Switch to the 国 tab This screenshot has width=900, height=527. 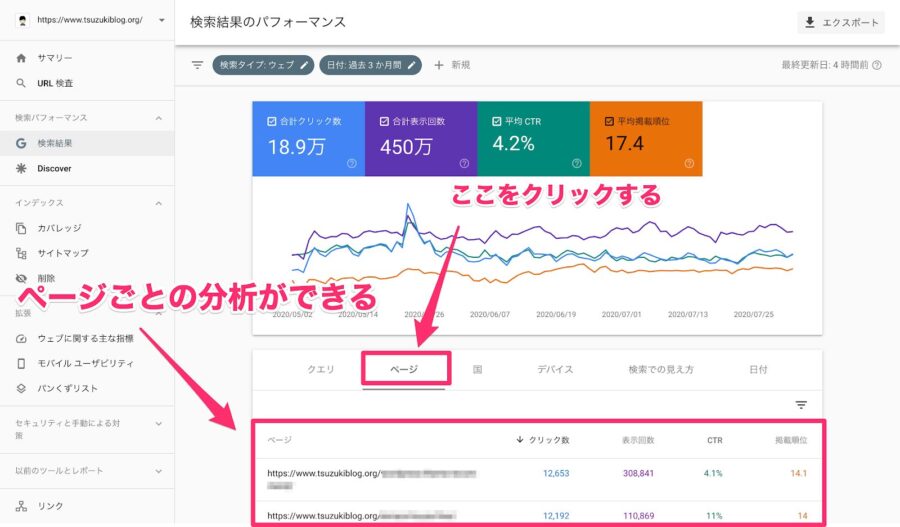pyautogui.click(x=478, y=370)
